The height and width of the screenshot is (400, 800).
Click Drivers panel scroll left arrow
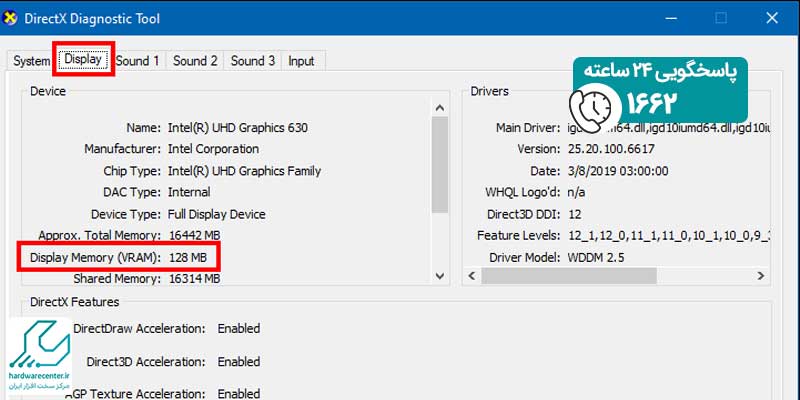[471, 276]
